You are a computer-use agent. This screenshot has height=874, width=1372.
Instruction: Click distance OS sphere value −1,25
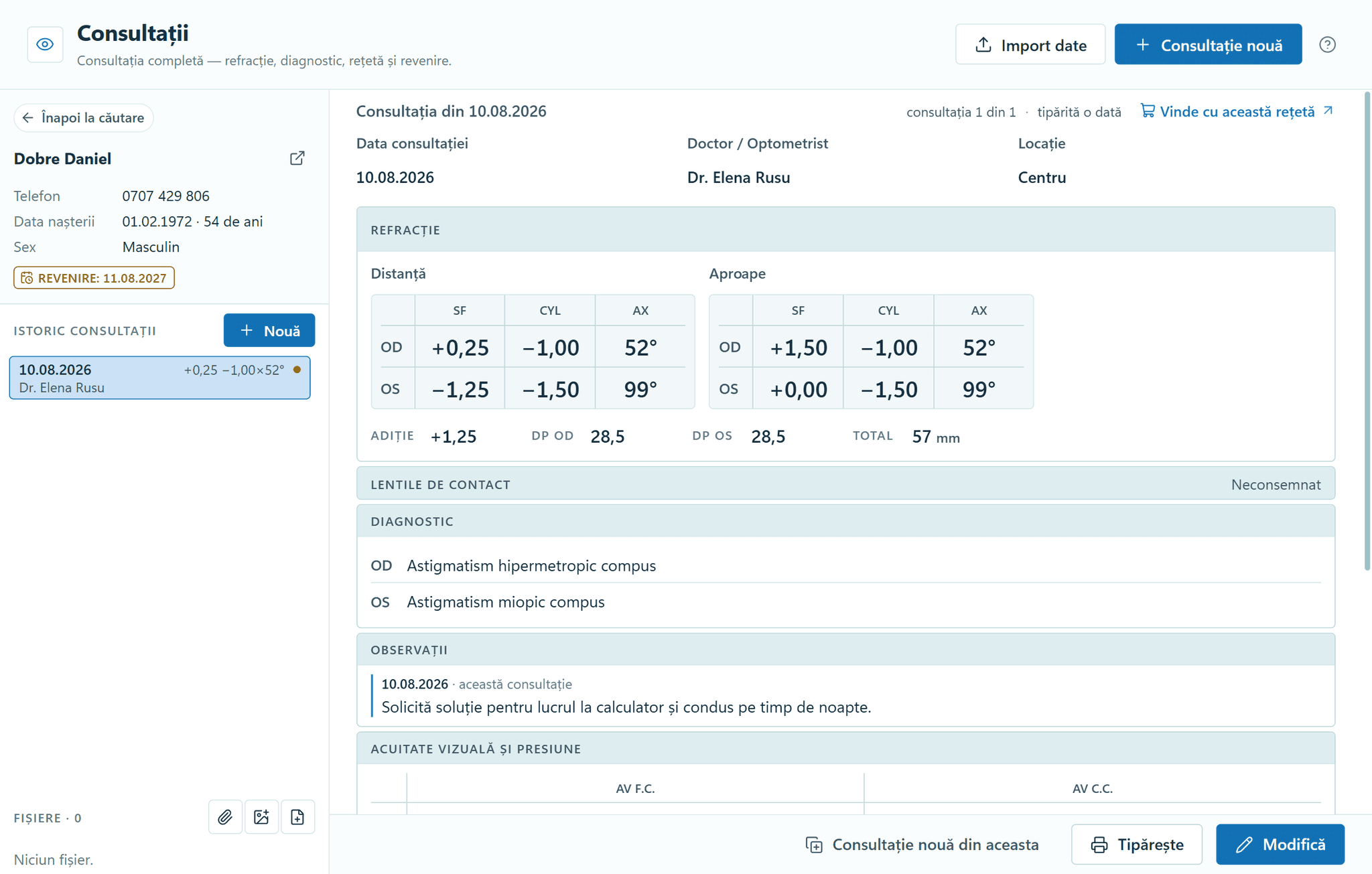coord(460,389)
